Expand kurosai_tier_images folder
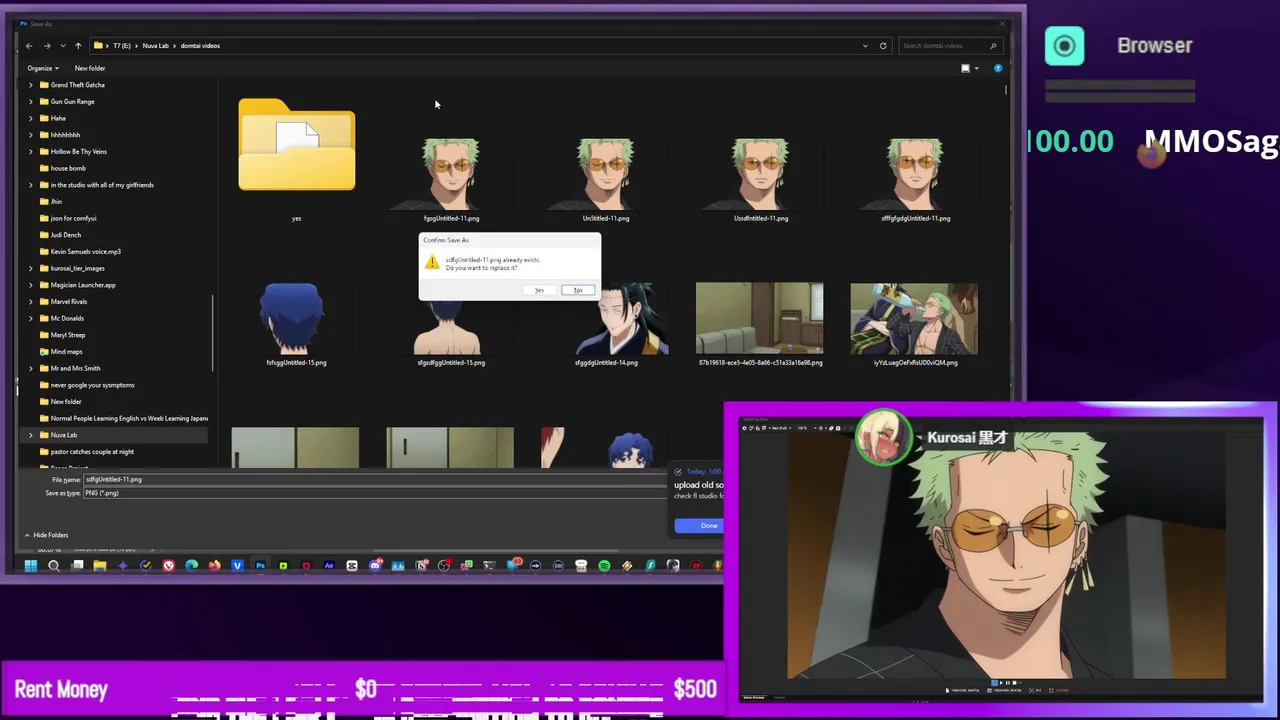The height and width of the screenshot is (720, 1280). (x=30, y=268)
